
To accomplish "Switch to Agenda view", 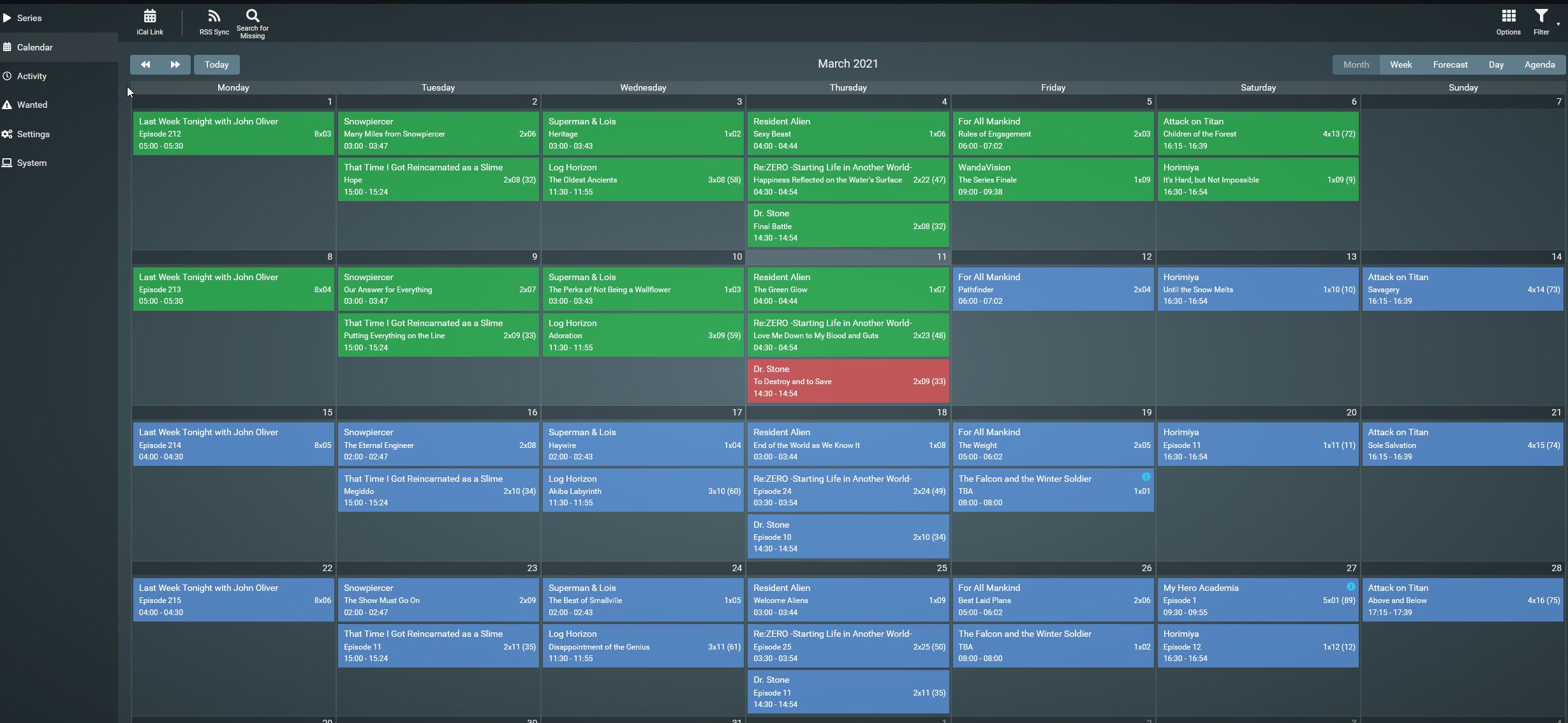I will click(1539, 64).
